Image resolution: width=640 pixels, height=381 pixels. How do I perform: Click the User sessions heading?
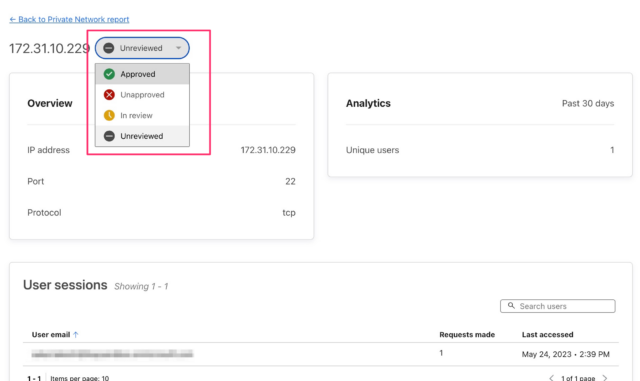65,285
